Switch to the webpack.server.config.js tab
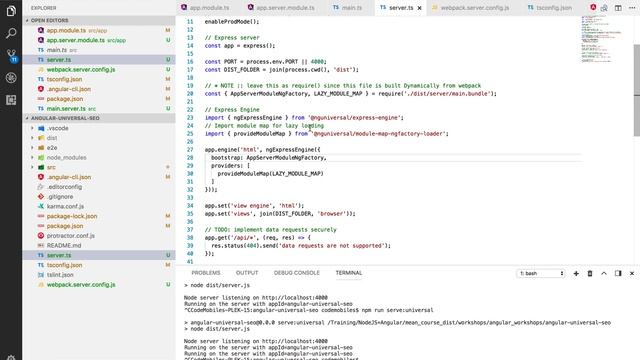The image size is (640, 360). coord(475,8)
